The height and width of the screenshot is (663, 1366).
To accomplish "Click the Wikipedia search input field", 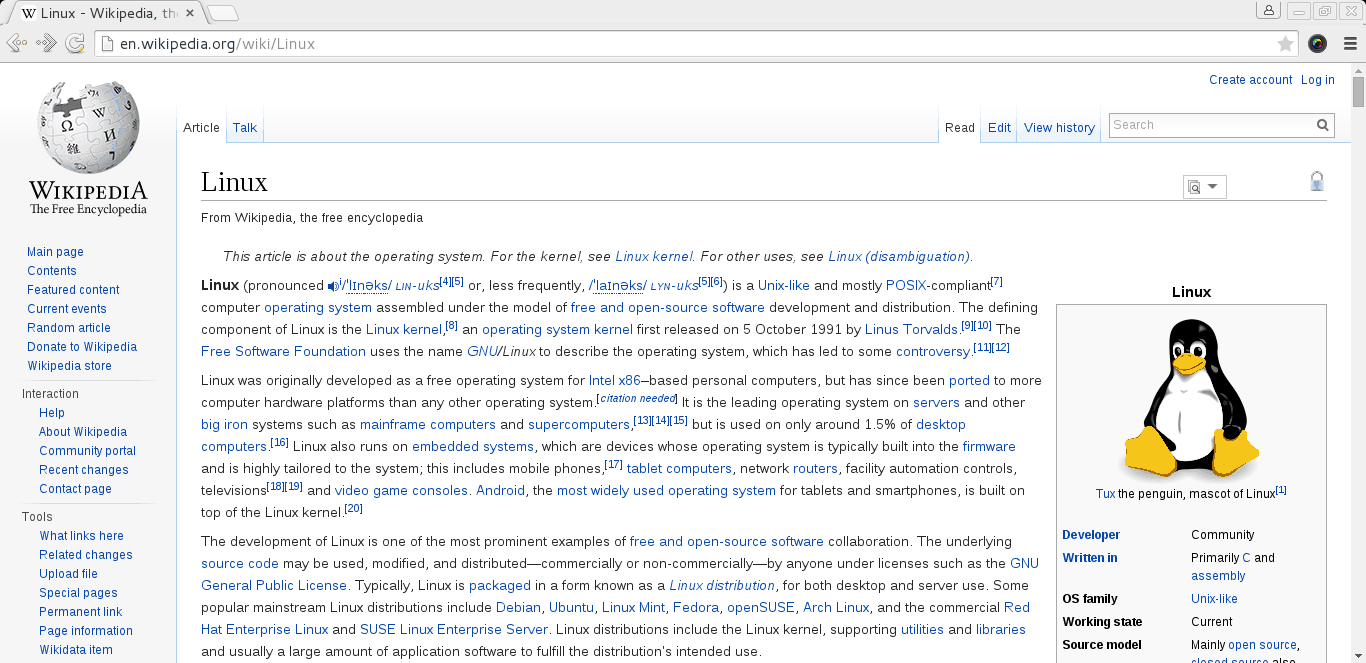I will [1210, 125].
